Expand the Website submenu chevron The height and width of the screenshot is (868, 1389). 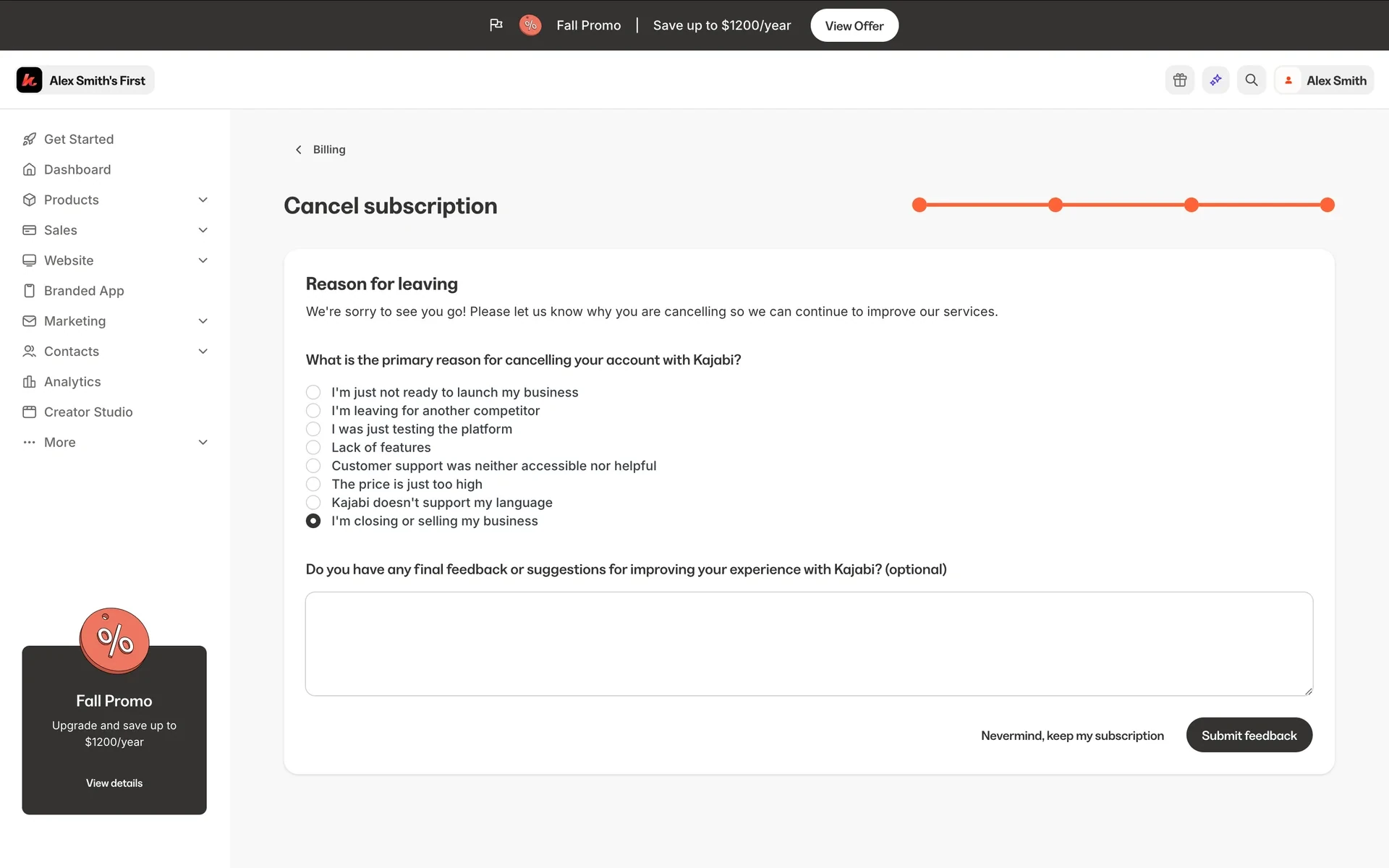pos(203,260)
